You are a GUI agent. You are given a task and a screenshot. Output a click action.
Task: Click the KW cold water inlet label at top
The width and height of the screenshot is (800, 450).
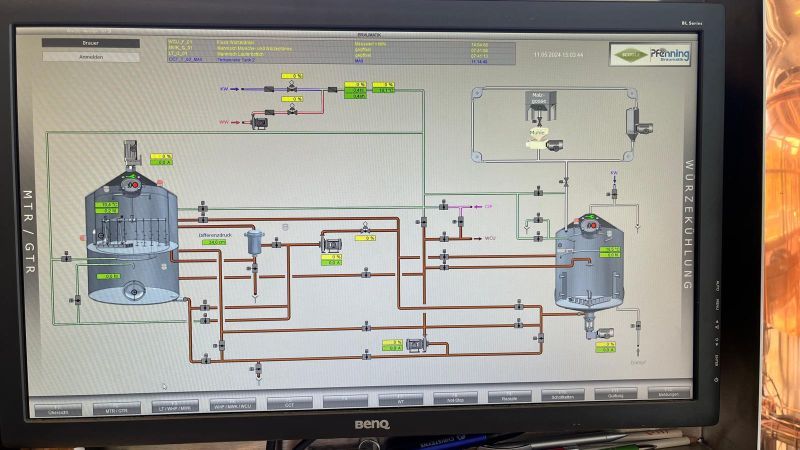pyautogui.click(x=223, y=89)
